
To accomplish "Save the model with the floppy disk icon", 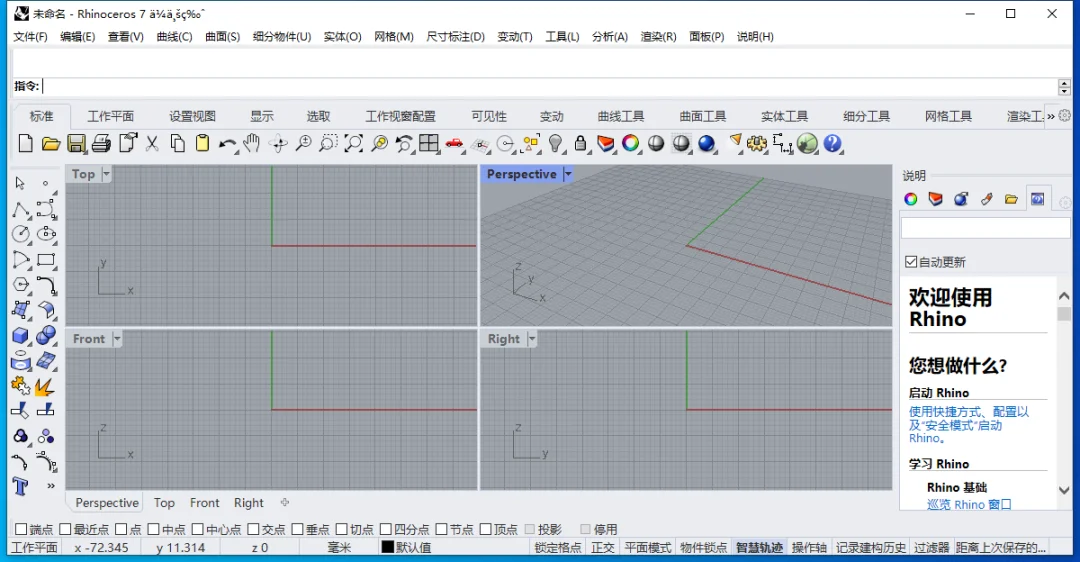I will (x=76, y=143).
